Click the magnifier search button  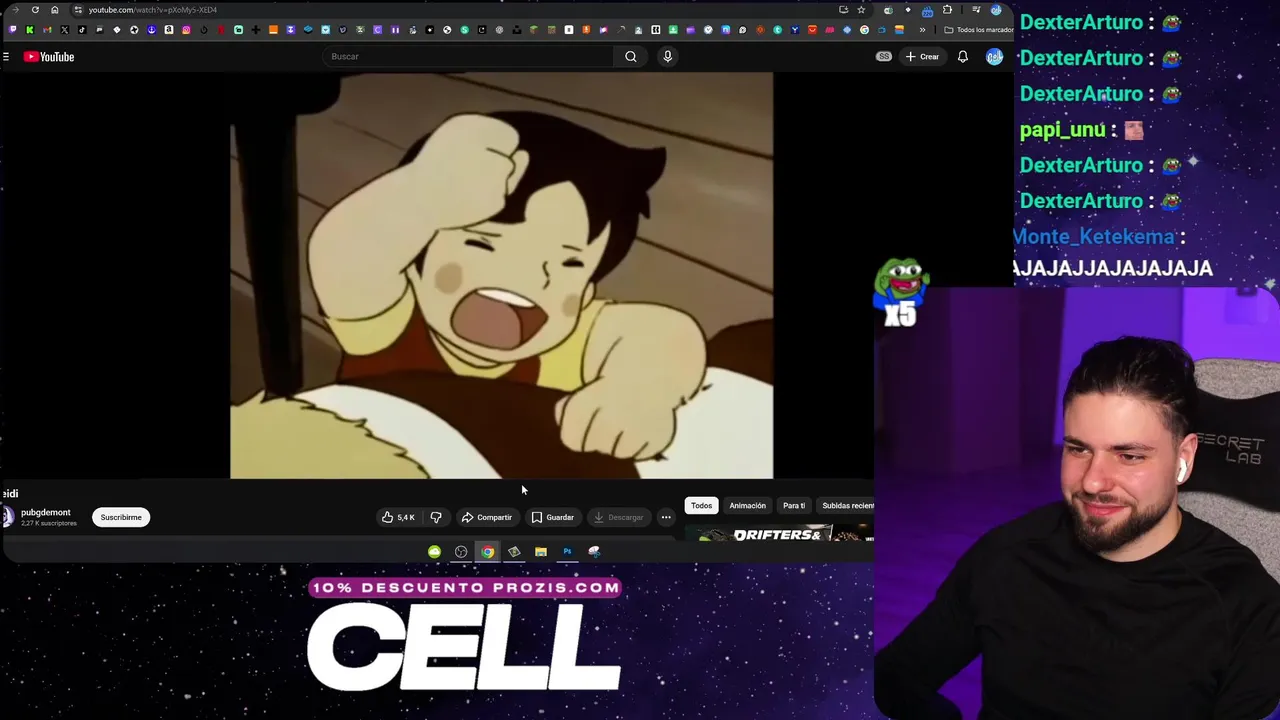click(x=631, y=56)
